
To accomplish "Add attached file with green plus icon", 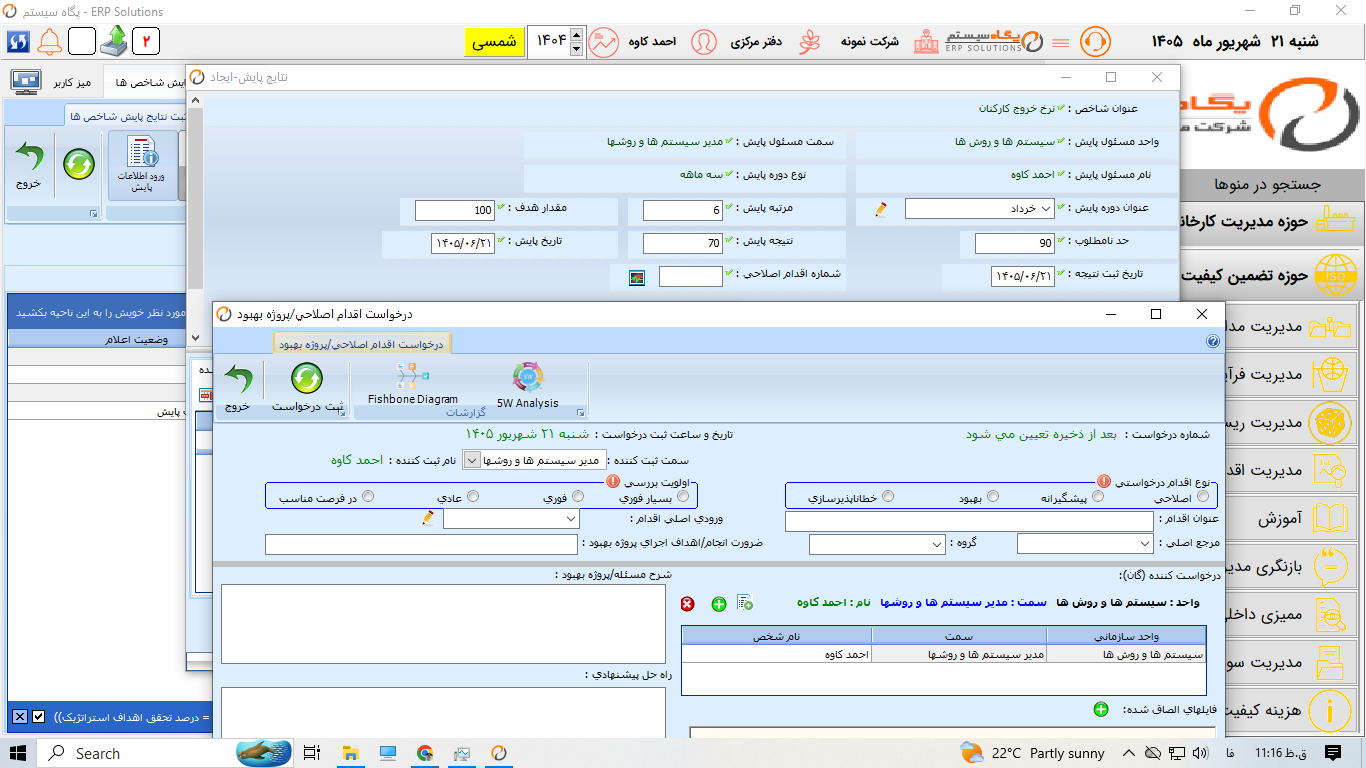I will [x=1101, y=709].
